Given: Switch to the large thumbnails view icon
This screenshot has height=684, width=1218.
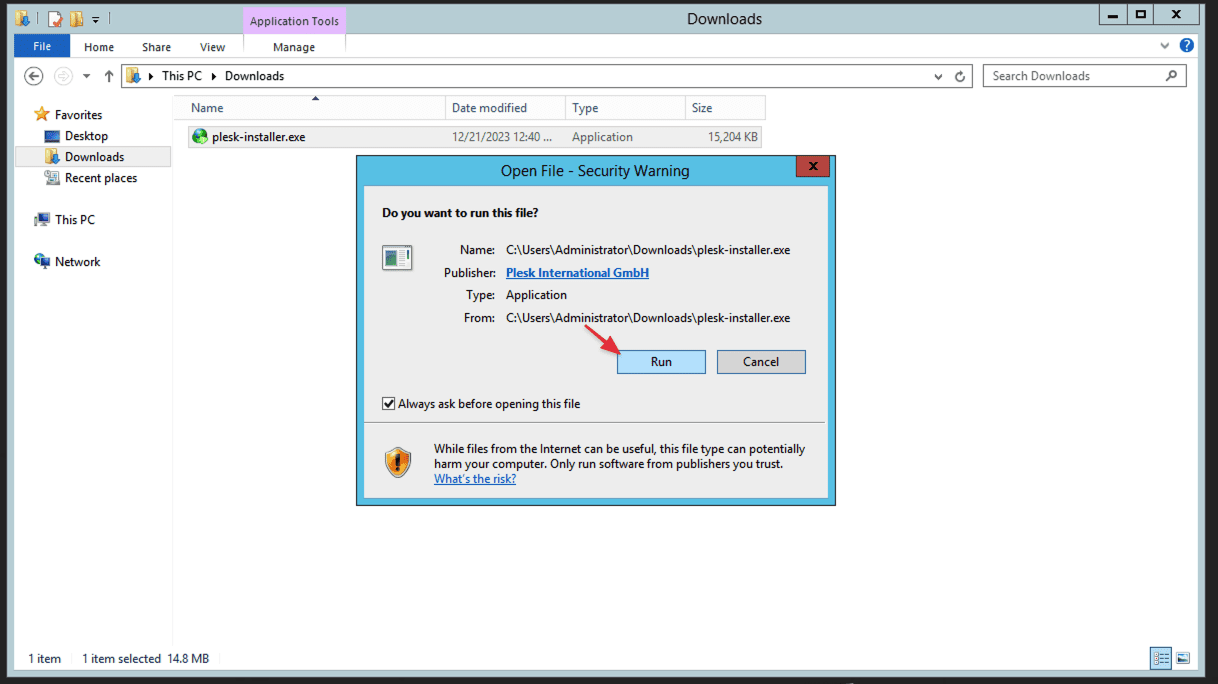Looking at the screenshot, I should pos(1183,658).
